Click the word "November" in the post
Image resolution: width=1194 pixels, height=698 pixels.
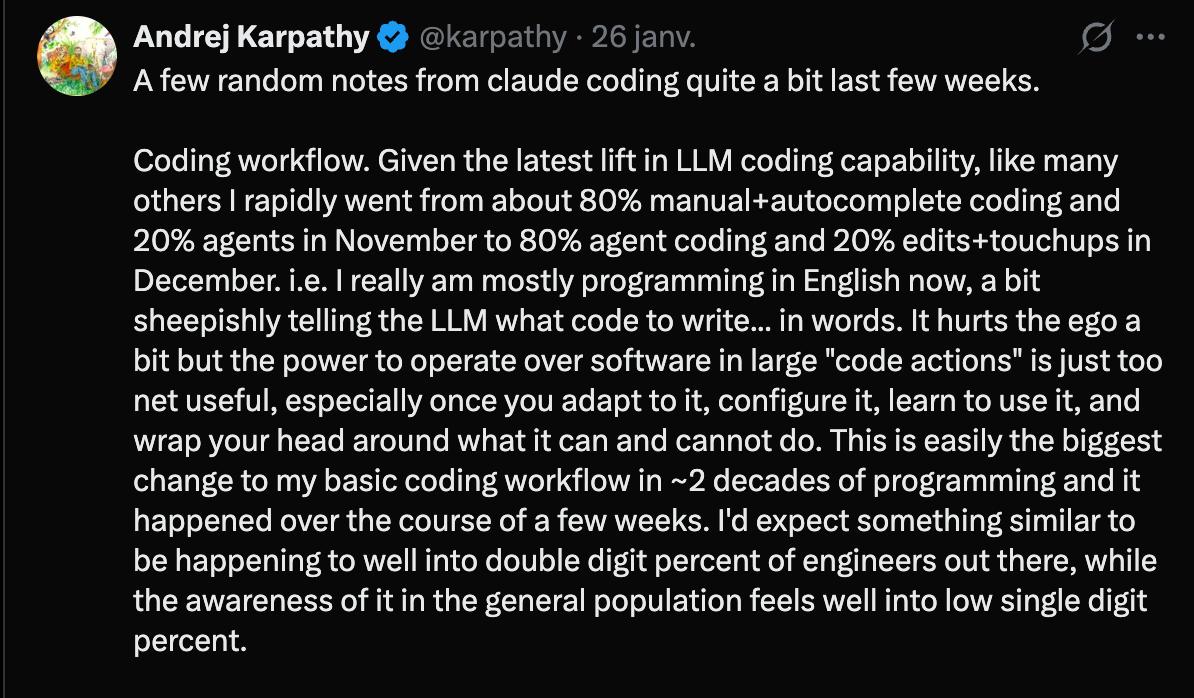(x=394, y=241)
